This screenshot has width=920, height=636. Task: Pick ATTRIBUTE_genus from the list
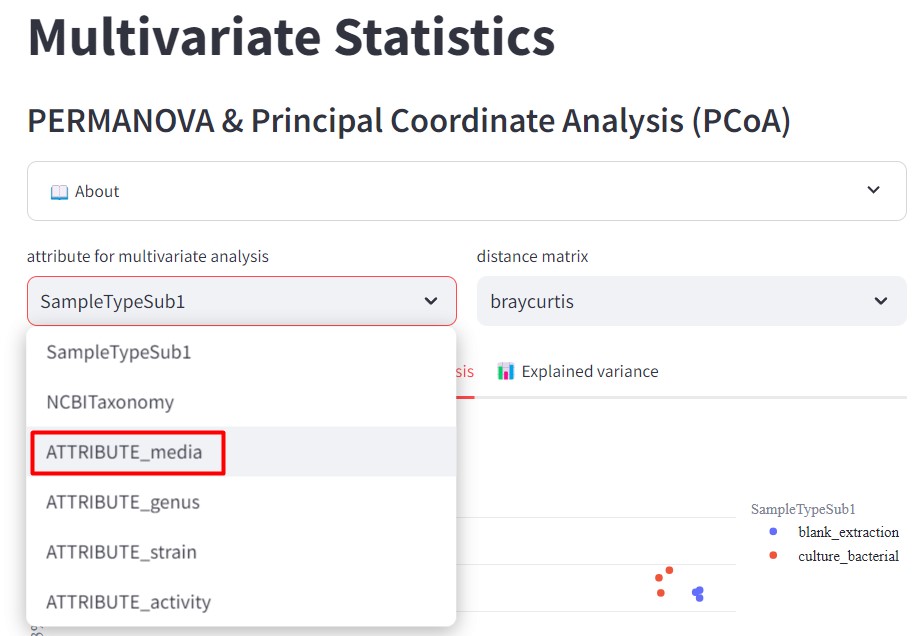point(123,502)
